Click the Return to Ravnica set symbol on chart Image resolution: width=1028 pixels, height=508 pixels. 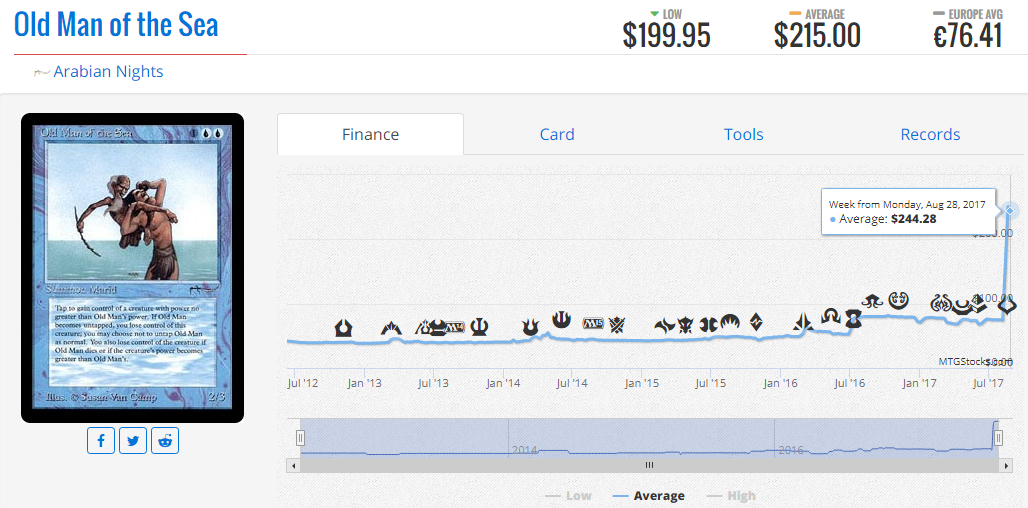coord(344,328)
